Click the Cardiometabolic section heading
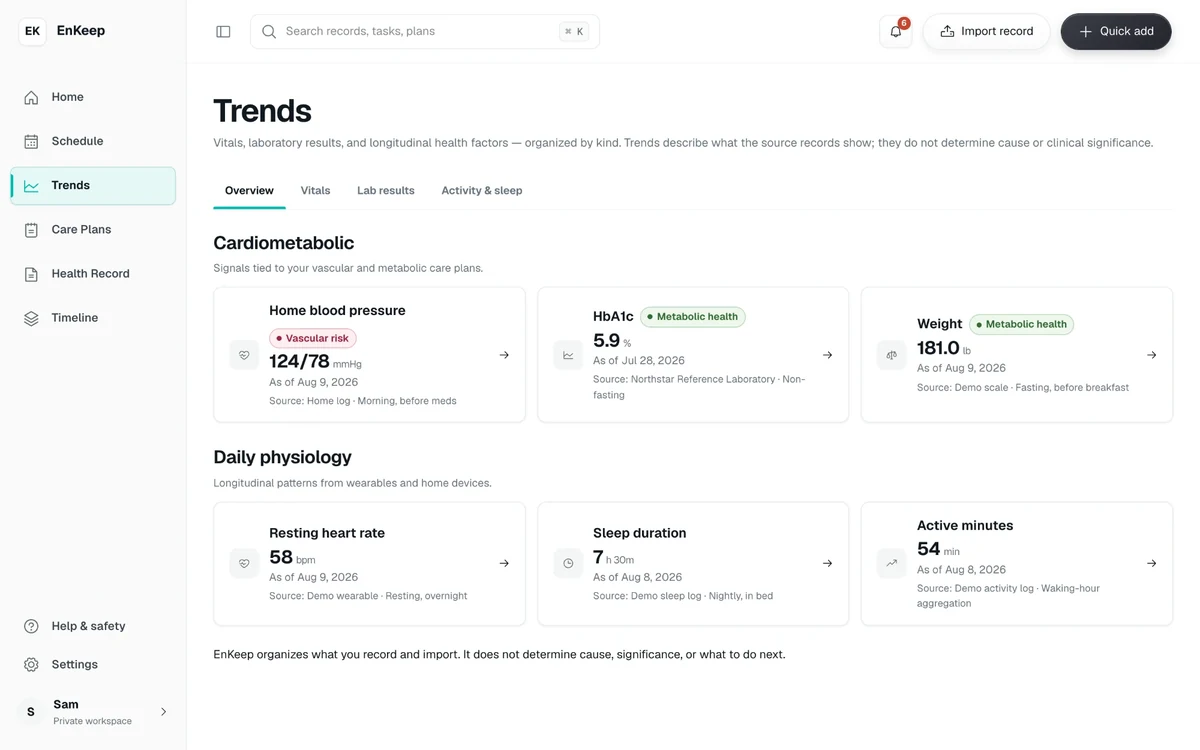The width and height of the screenshot is (1200, 750). [284, 243]
